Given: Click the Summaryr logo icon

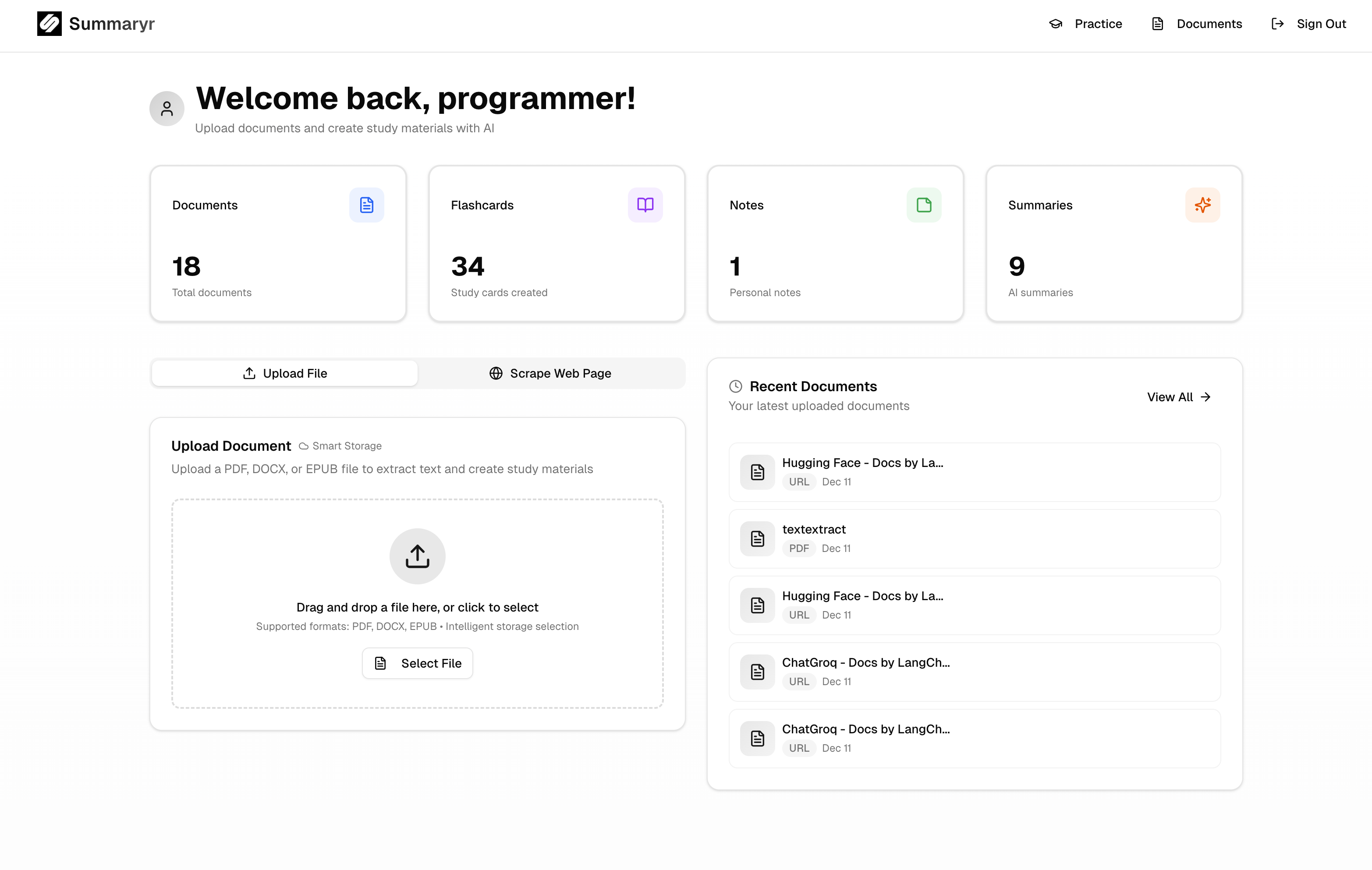Looking at the screenshot, I should 49,24.
